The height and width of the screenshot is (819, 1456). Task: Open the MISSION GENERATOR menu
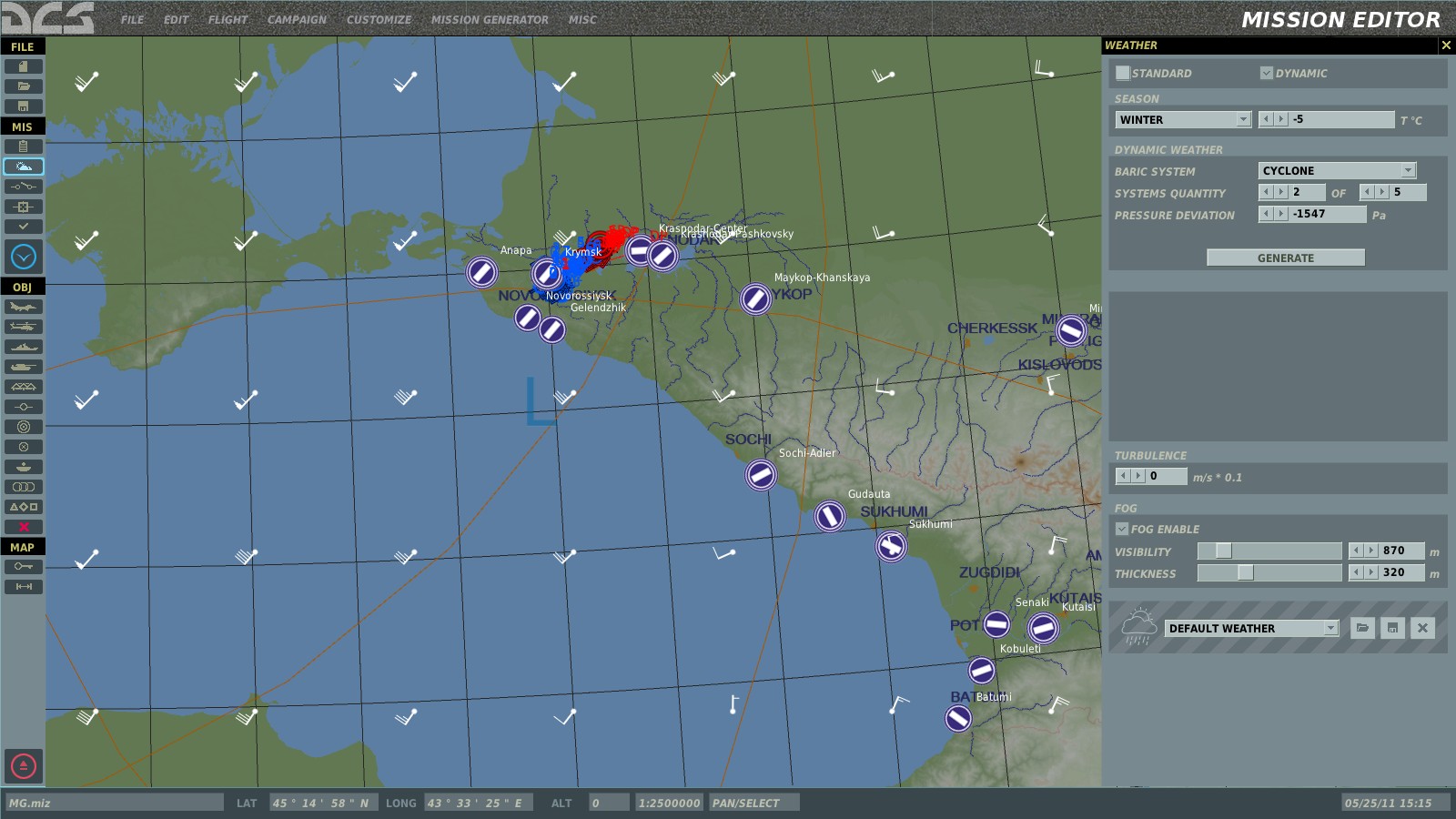pyautogui.click(x=490, y=19)
